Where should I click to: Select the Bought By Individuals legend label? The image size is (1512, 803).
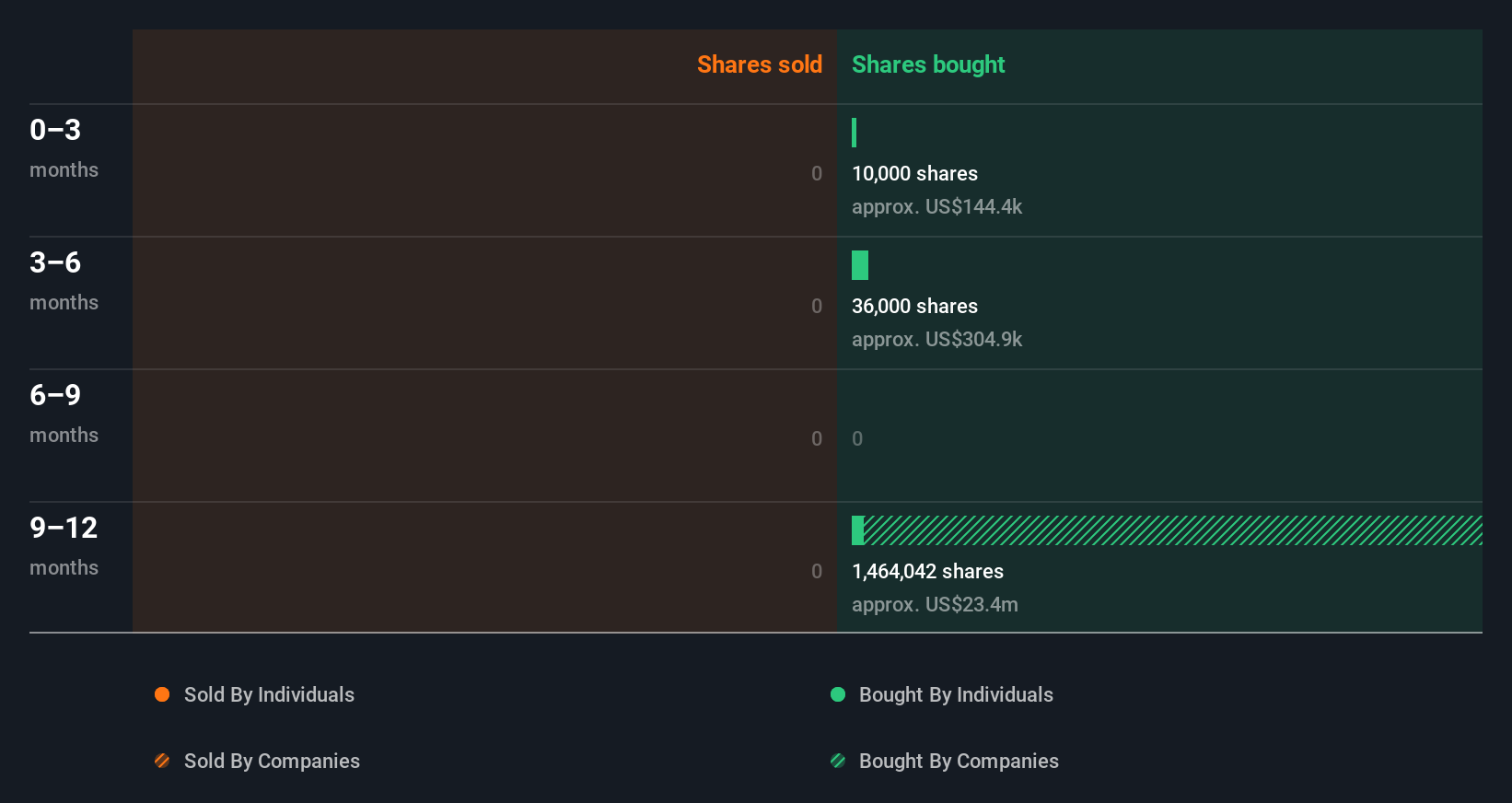pos(956,694)
